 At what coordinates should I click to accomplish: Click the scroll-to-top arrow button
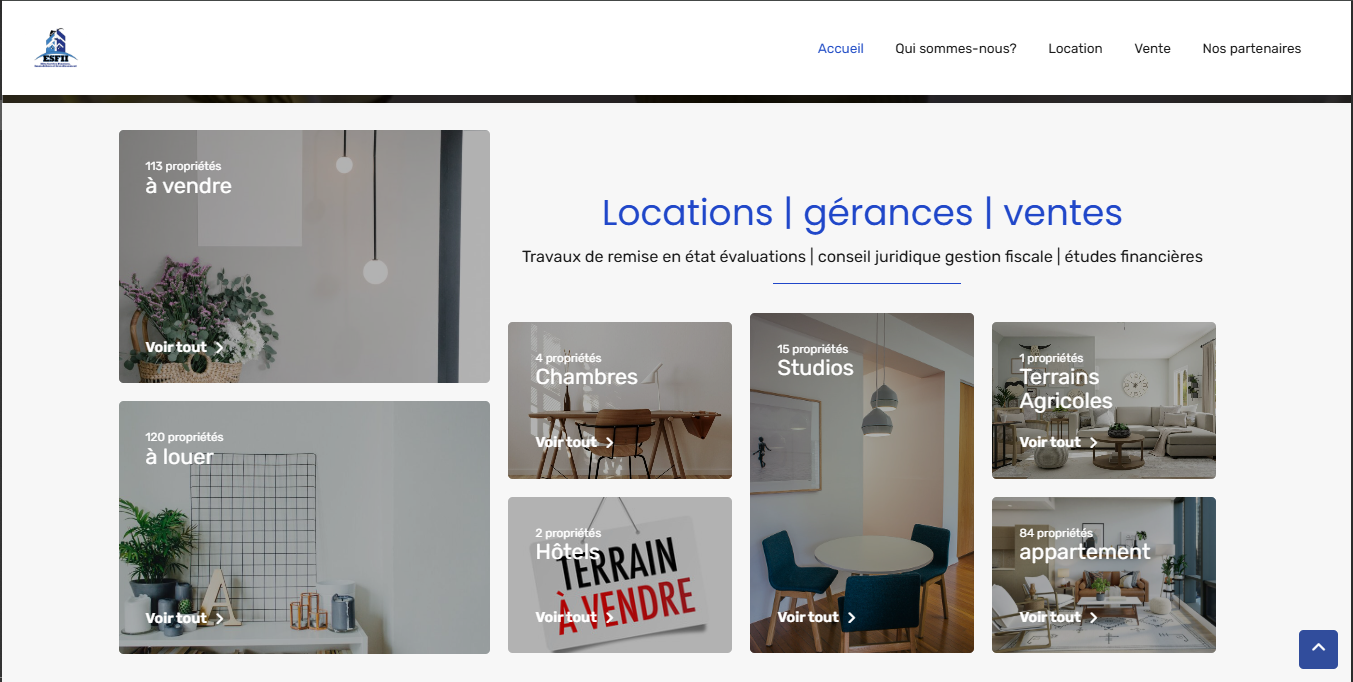[1318, 649]
